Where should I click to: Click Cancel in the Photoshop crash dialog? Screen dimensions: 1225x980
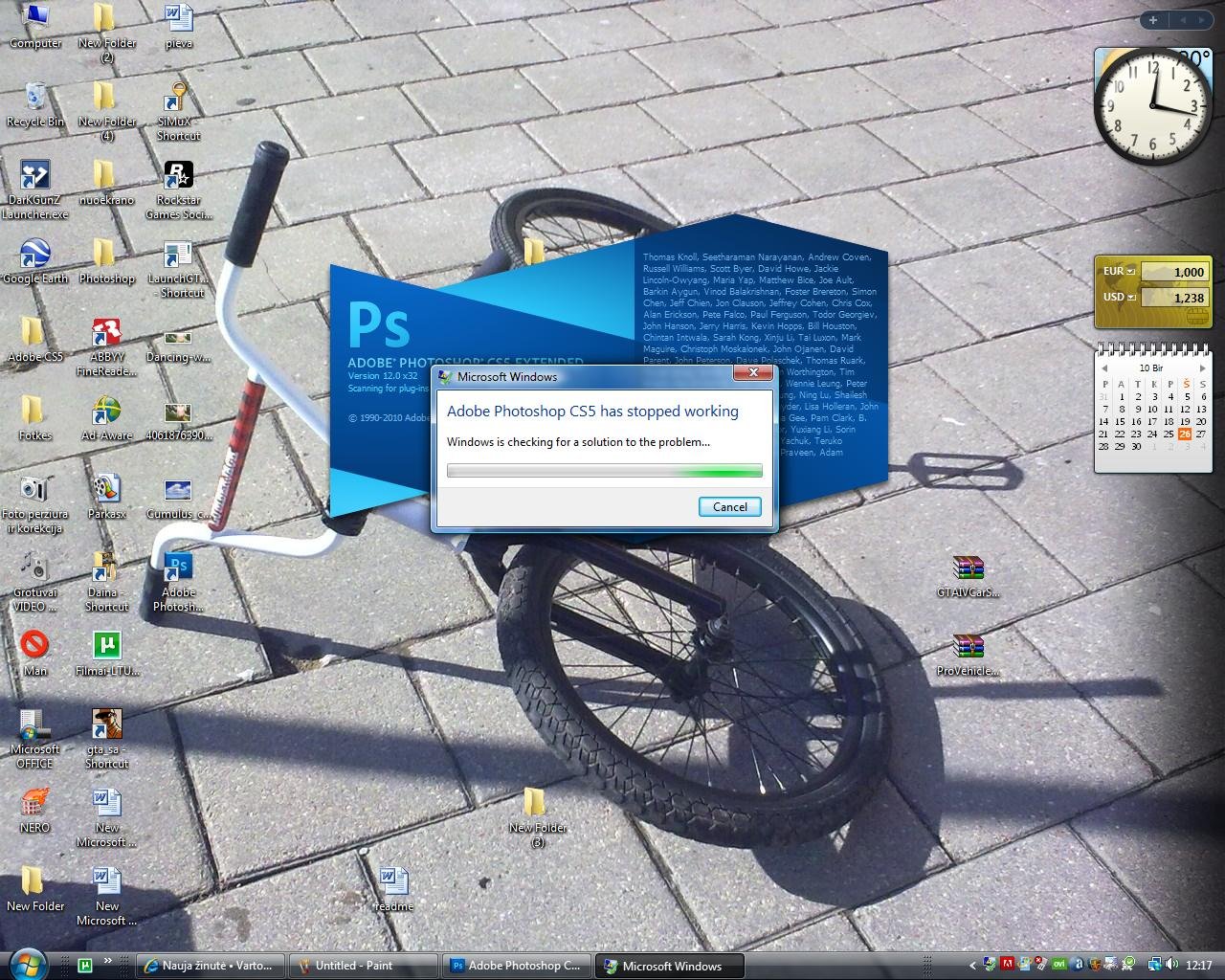(729, 507)
